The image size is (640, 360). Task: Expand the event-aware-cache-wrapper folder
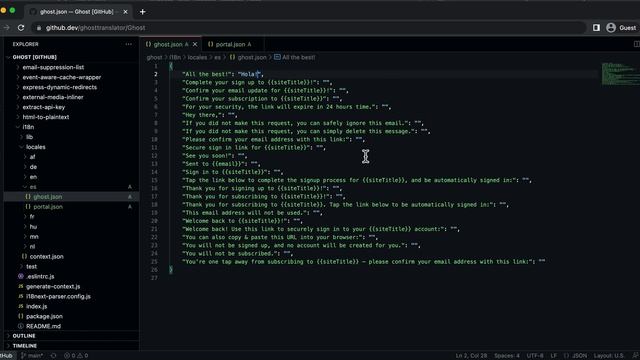point(62,77)
